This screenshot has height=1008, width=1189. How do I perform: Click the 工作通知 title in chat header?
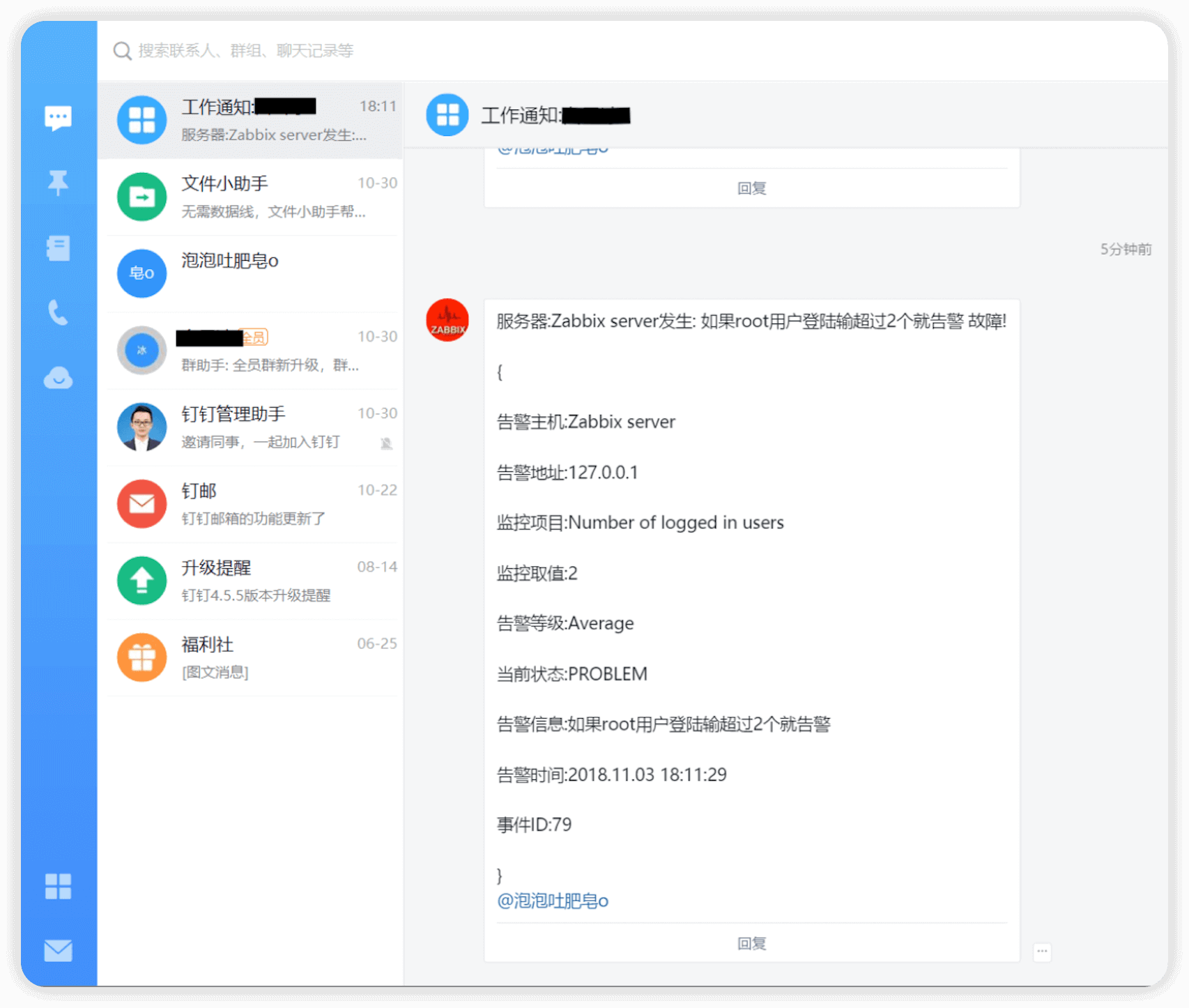(555, 115)
